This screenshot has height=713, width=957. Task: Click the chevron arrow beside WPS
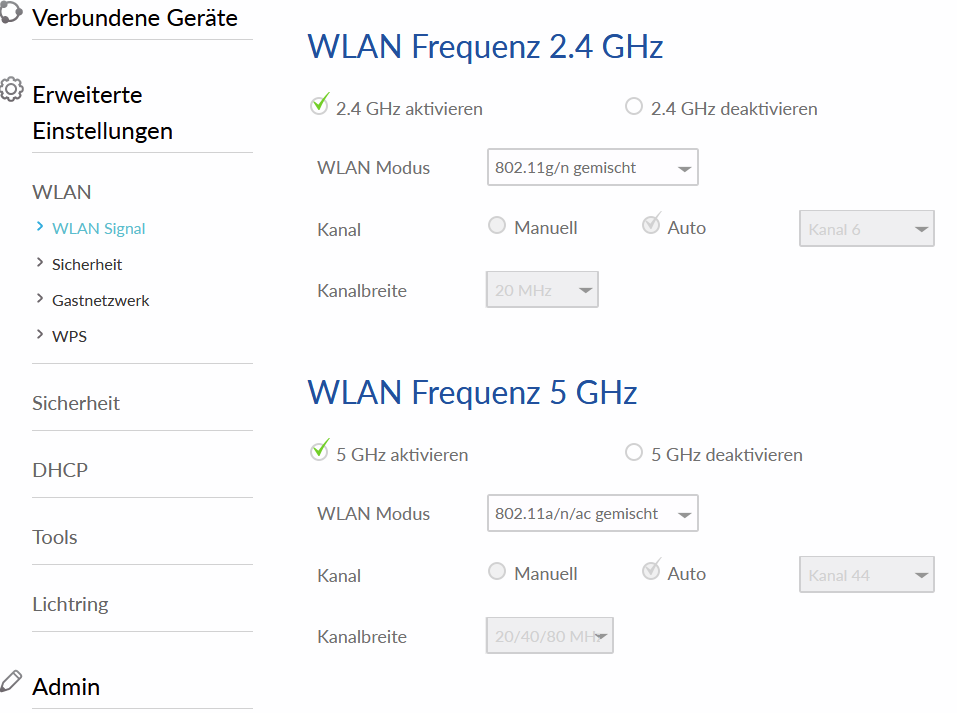tap(39, 335)
